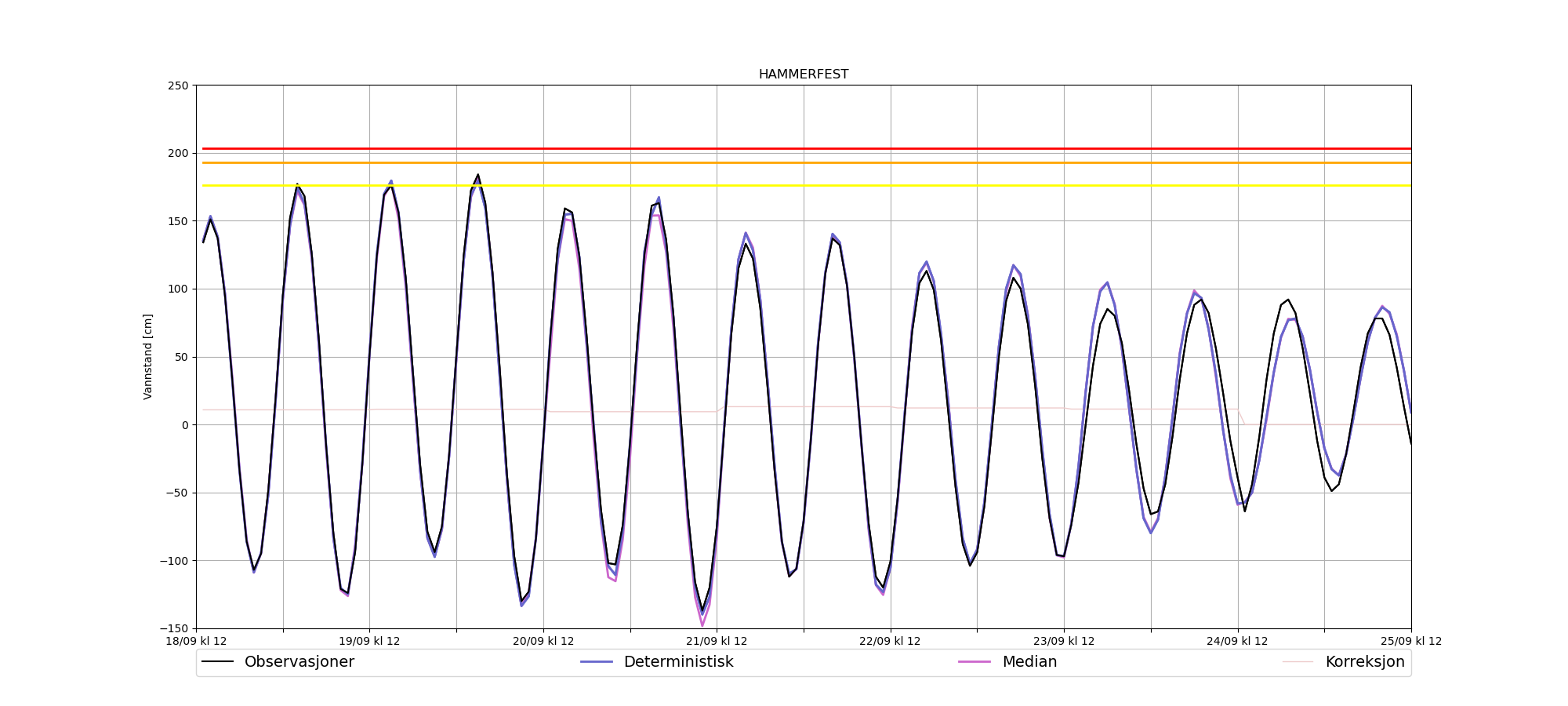Click the blue Deterministisk legend line sample

pyautogui.click(x=596, y=662)
